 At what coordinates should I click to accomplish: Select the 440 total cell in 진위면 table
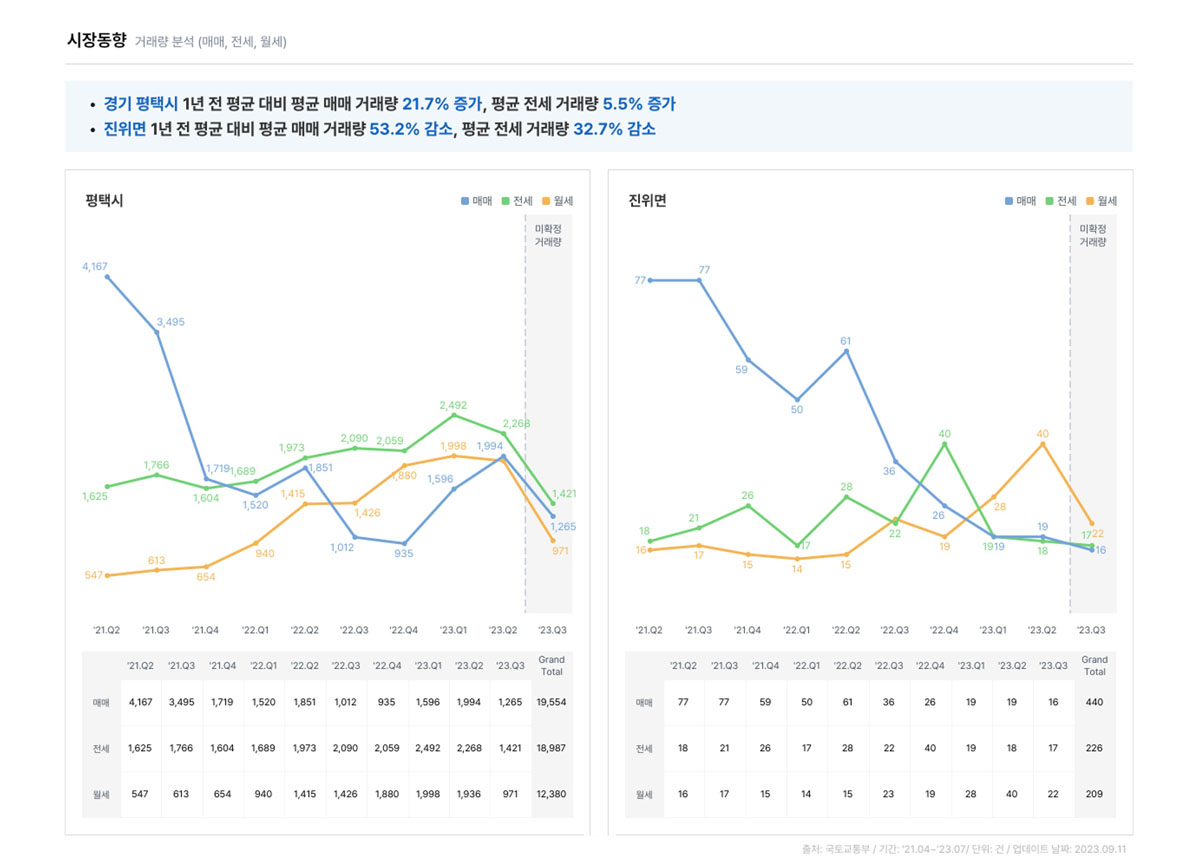pyautogui.click(x=1094, y=703)
